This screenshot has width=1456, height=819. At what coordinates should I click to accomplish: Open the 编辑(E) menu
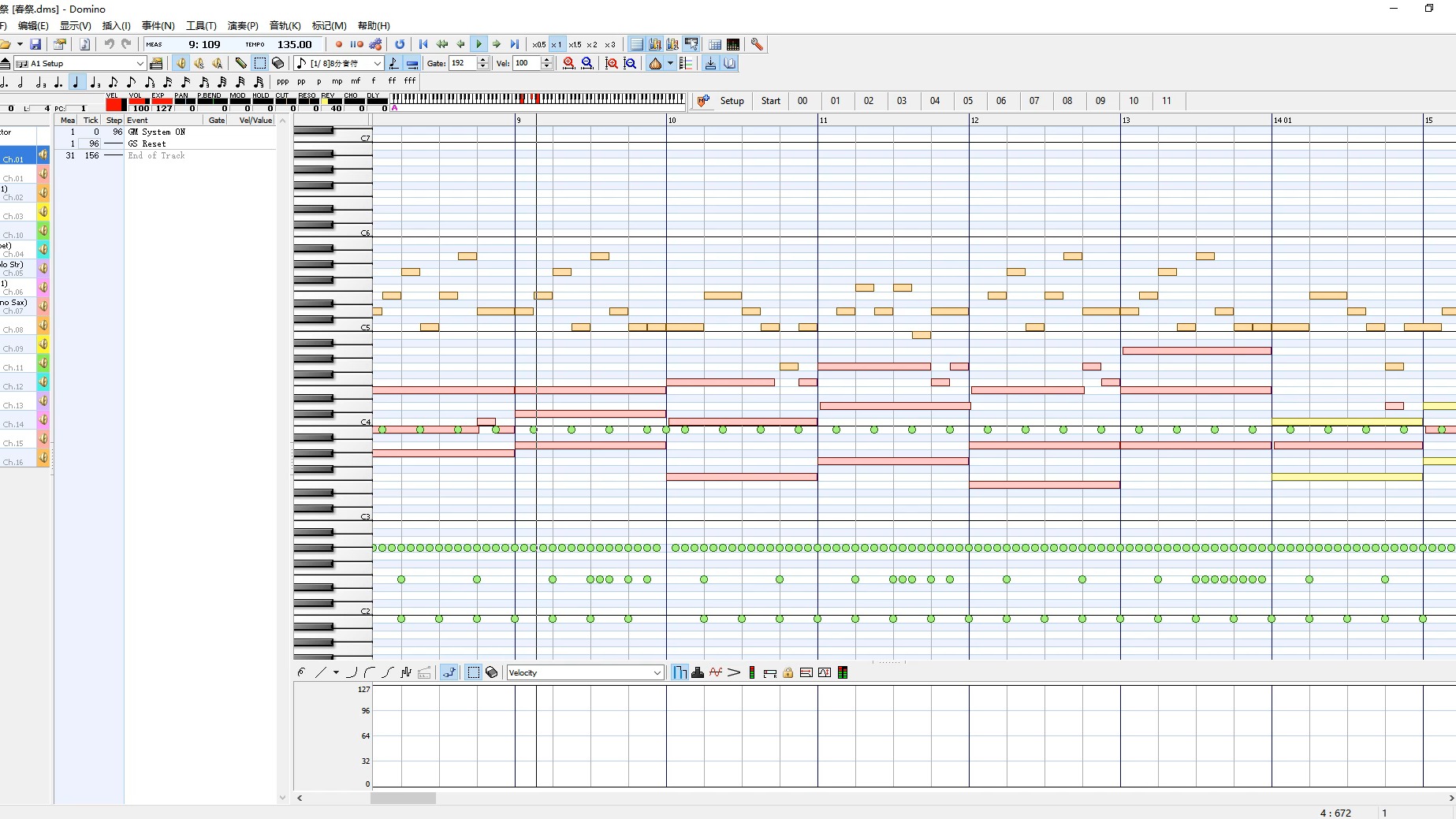33,26
